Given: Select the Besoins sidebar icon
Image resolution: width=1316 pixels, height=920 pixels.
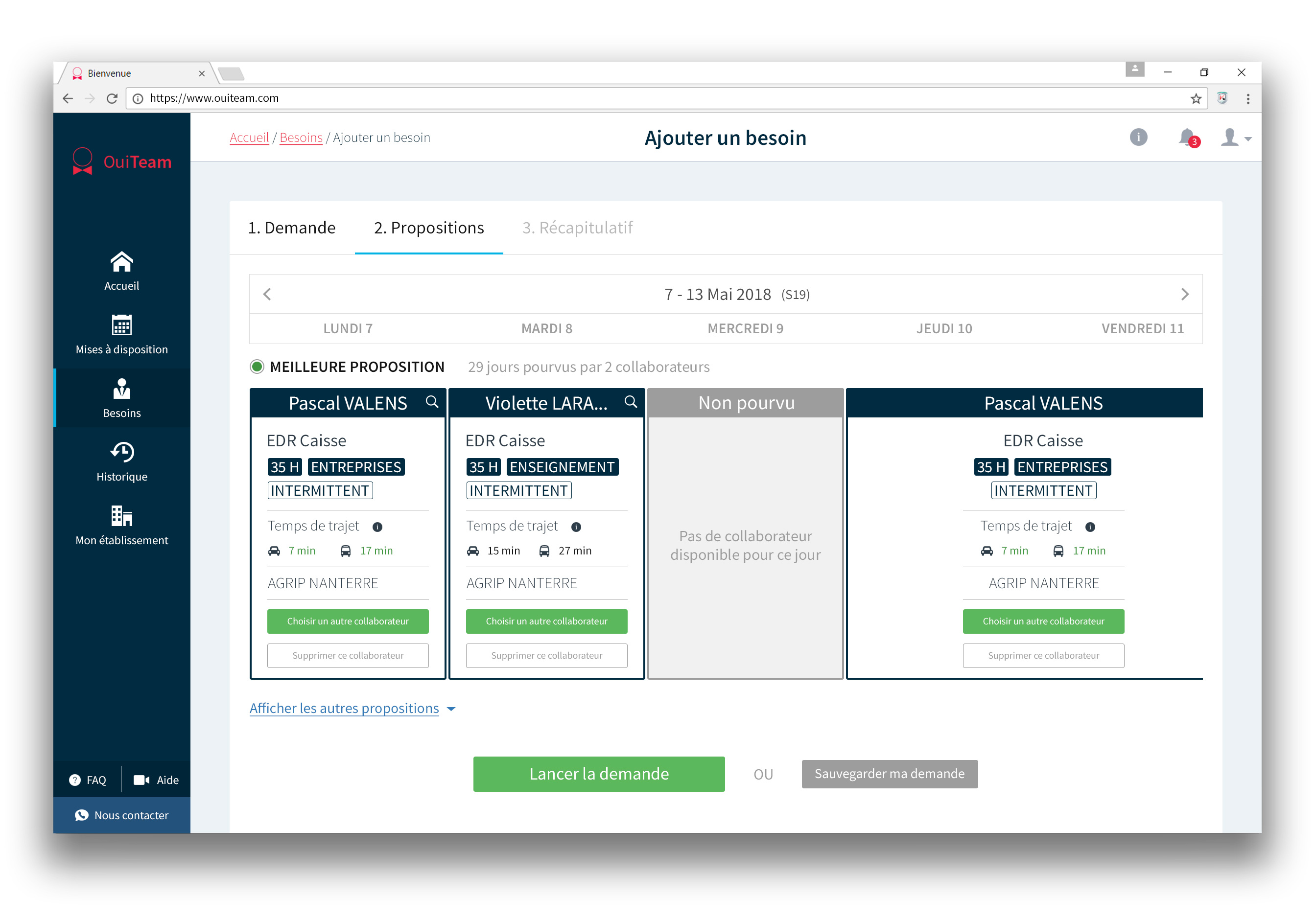Looking at the screenshot, I should click(121, 389).
